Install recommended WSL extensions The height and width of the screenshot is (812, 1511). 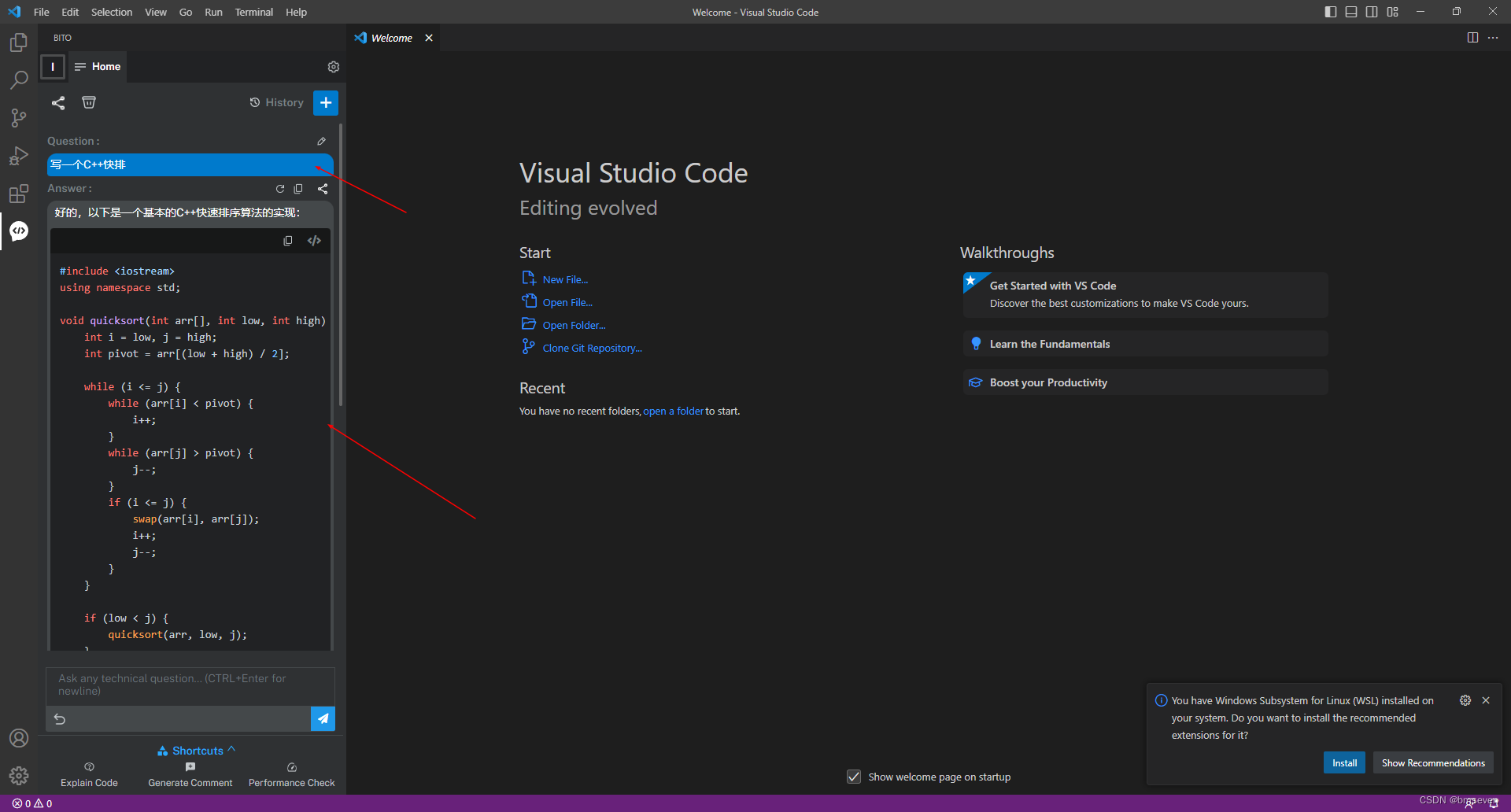1344,763
